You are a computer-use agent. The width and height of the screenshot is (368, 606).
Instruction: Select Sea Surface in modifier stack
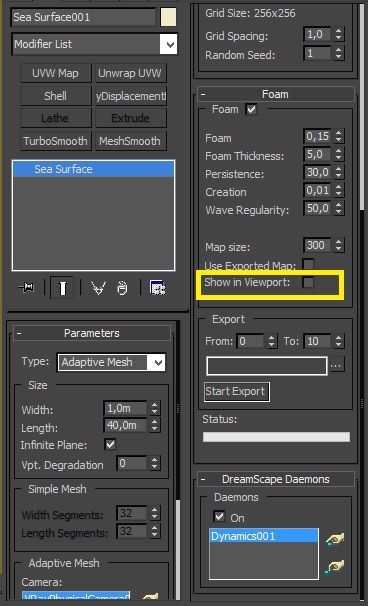click(94, 169)
